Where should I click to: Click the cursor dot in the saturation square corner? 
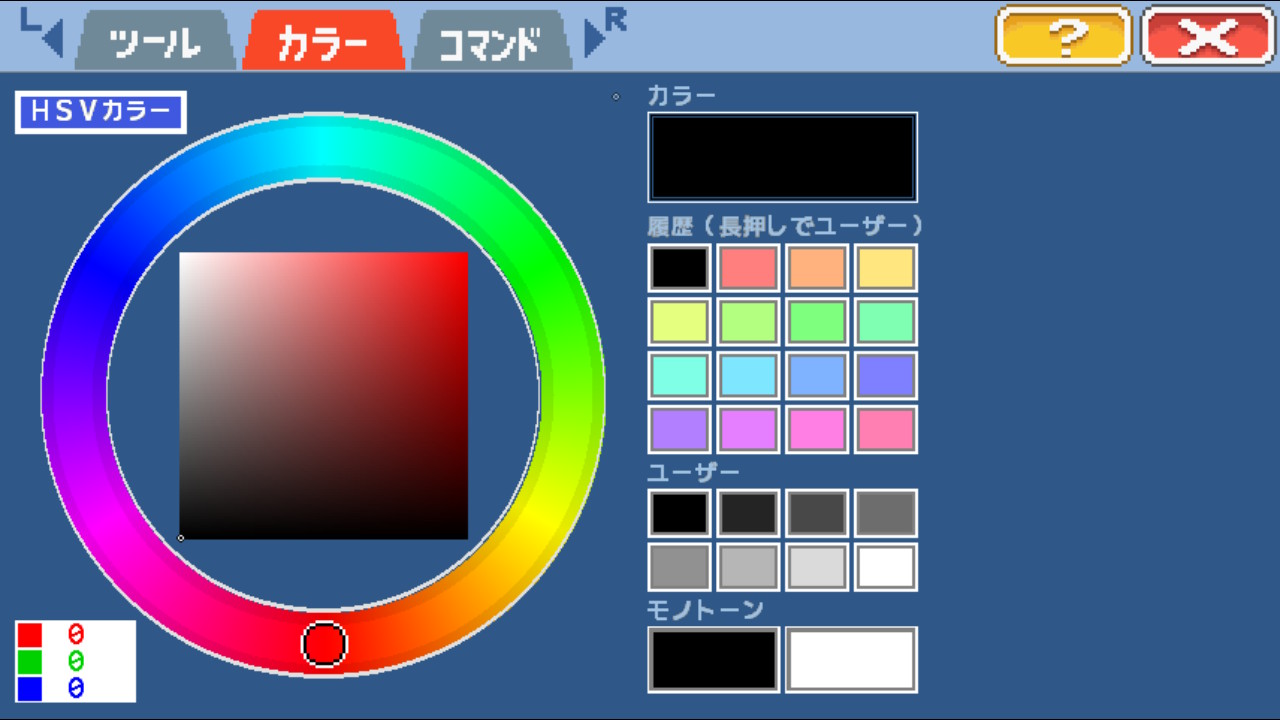pos(180,538)
